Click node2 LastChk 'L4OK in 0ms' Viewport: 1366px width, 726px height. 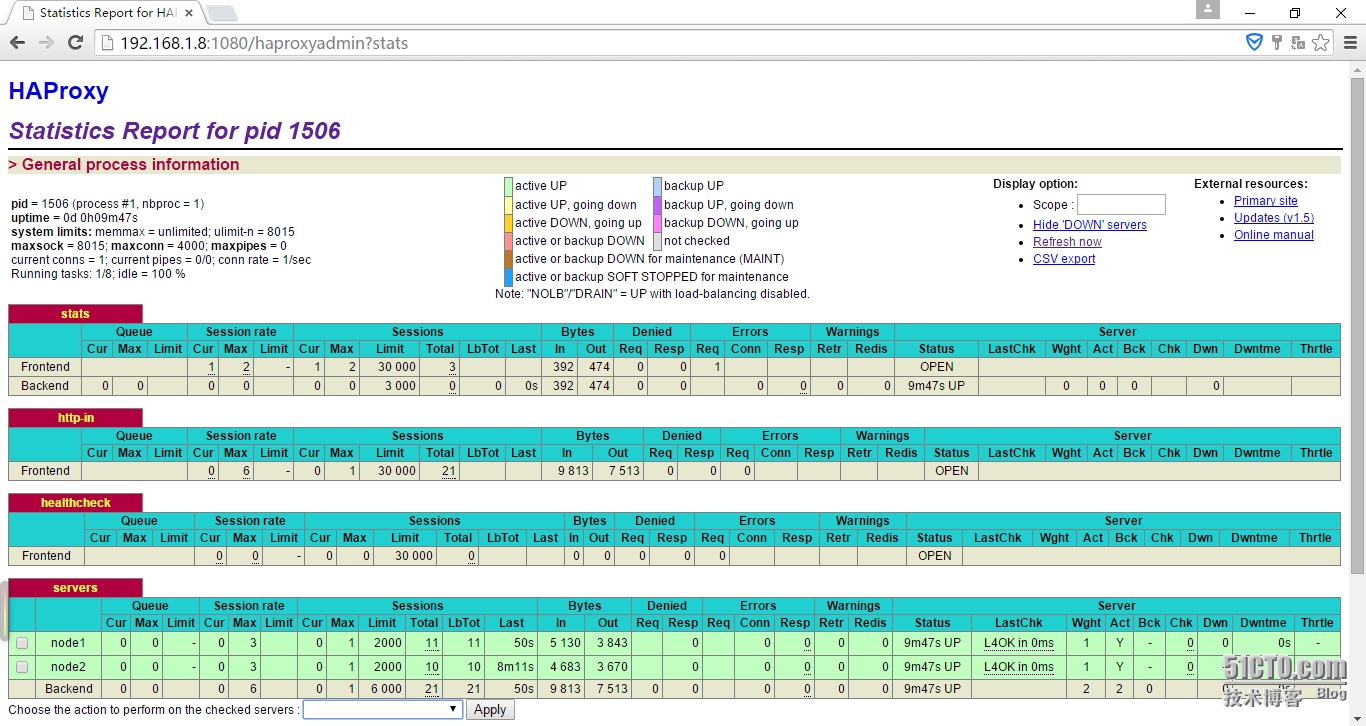pos(1018,667)
